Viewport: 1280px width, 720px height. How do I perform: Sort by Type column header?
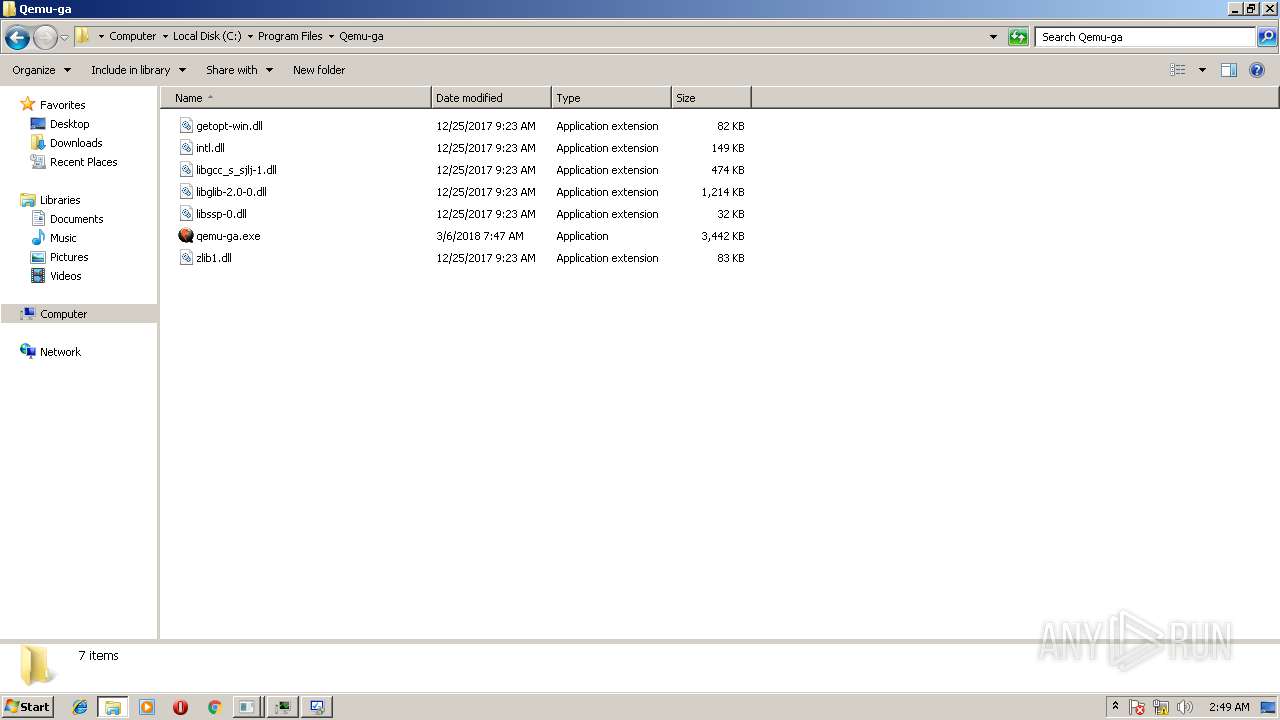[x=611, y=98]
